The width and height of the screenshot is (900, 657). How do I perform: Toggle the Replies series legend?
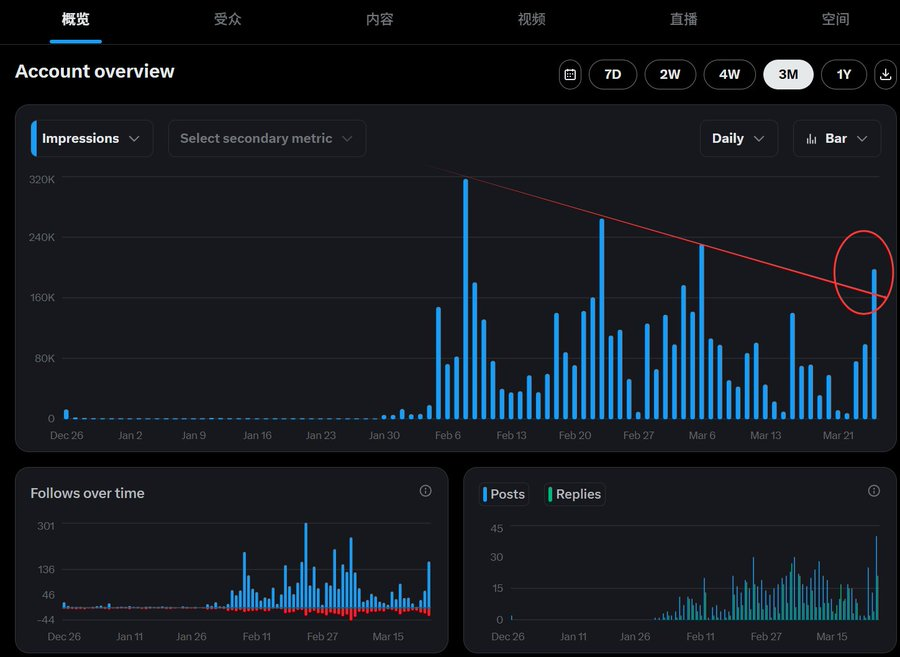tap(574, 494)
